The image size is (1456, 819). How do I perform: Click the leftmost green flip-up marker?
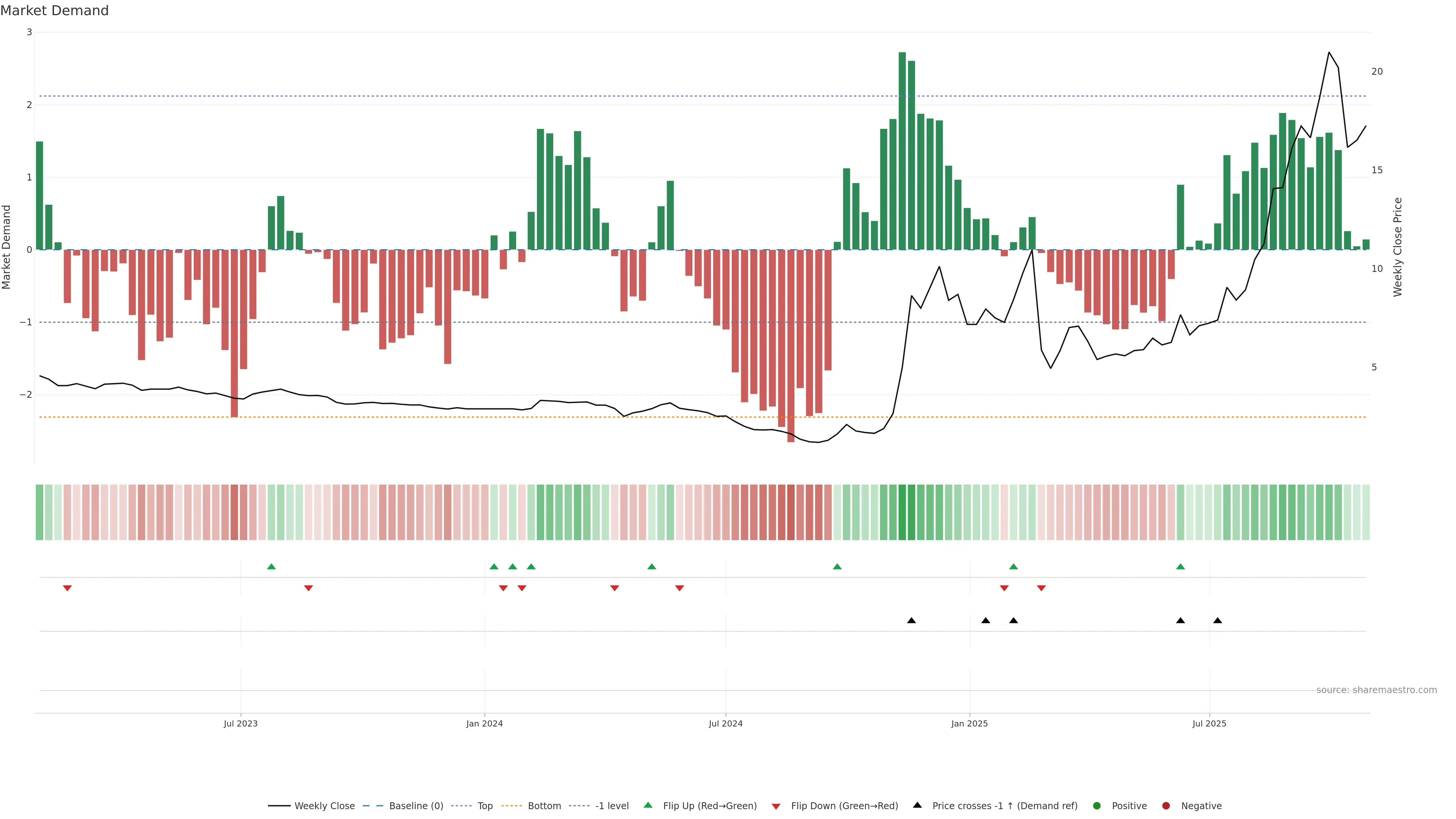[271, 566]
